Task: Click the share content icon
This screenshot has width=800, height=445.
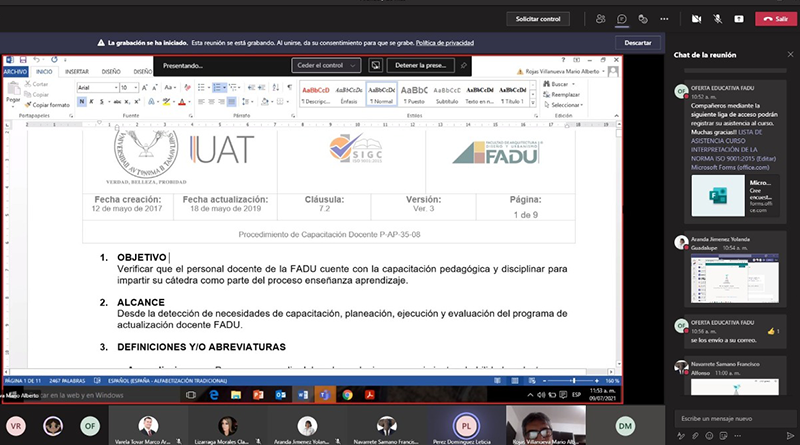Action: click(739, 19)
